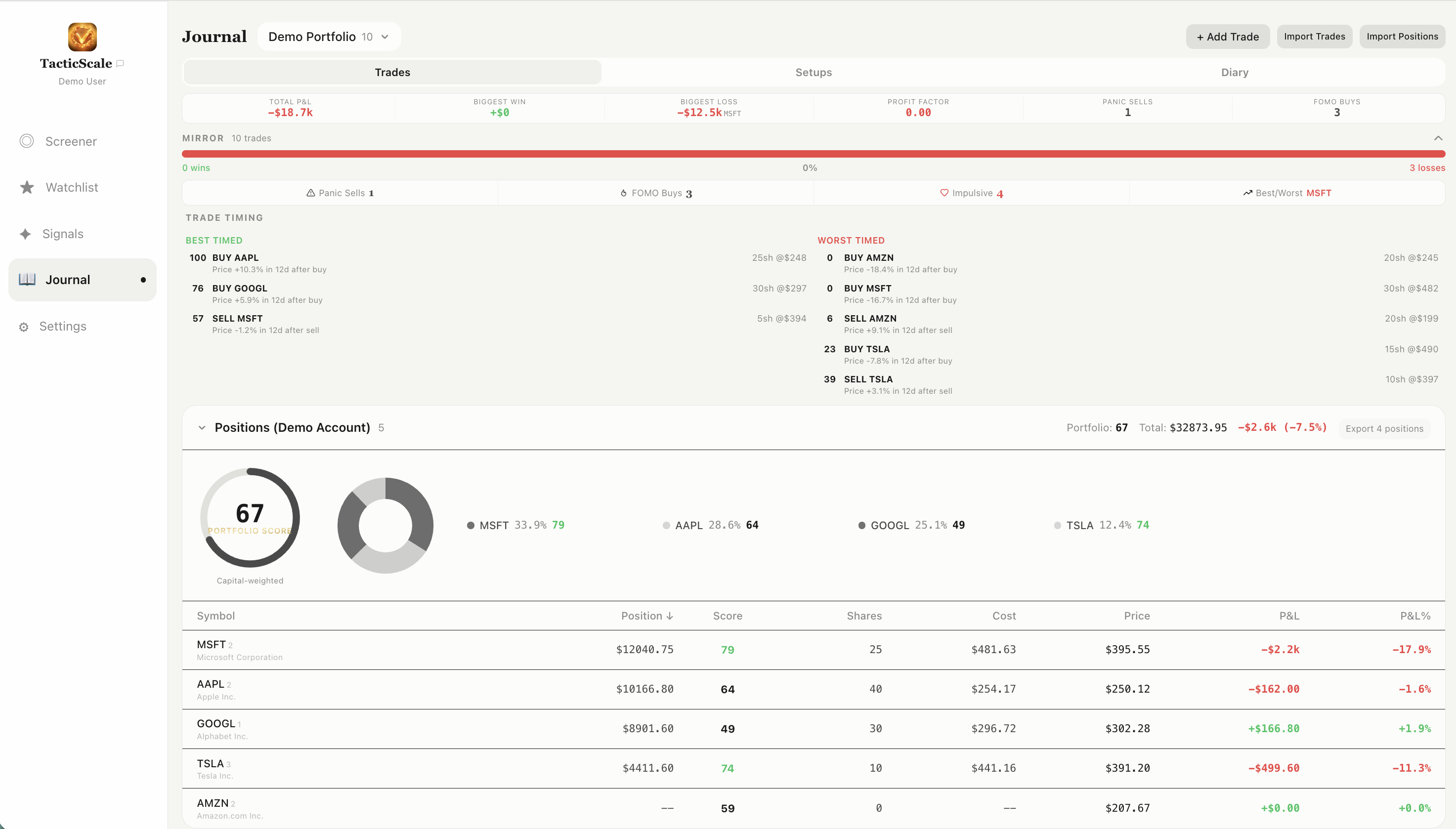Open the Demo Portfolio dropdown
The image size is (1456, 829).
(x=329, y=37)
